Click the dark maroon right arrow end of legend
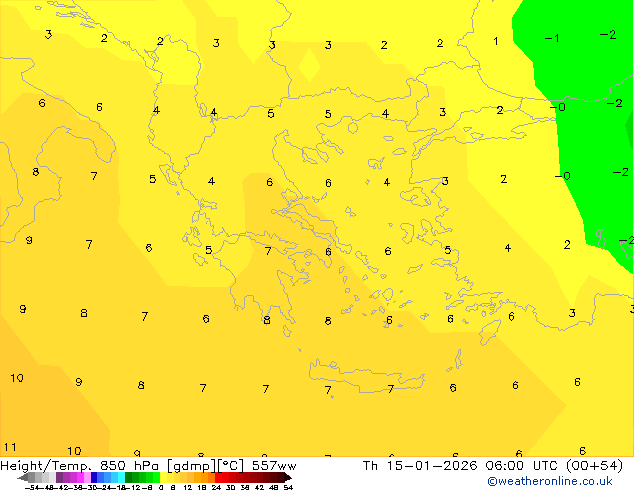Screen dimensions: 634x490 point(288,477)
